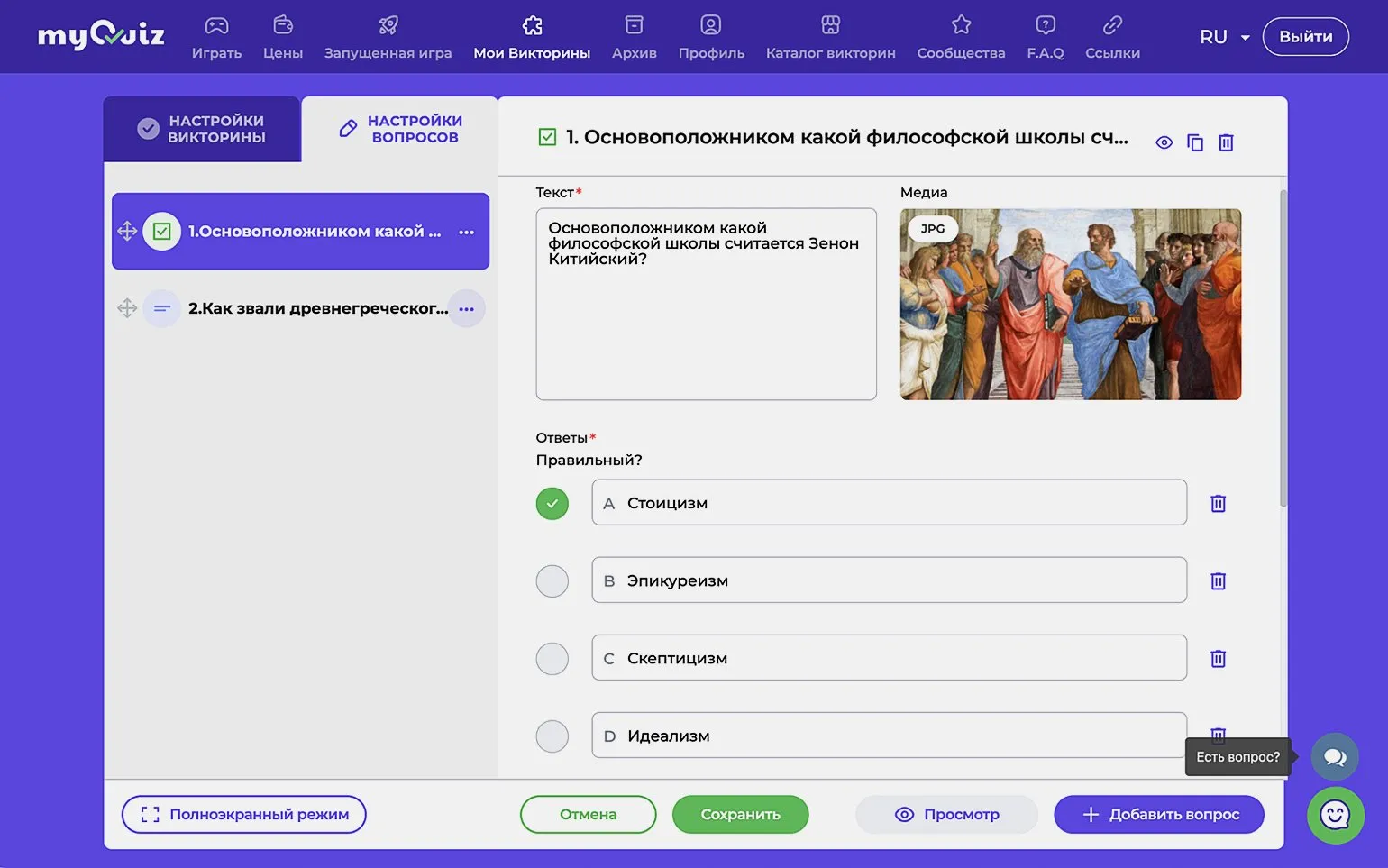Viewport: 1388px width, 868px height.
Task: Switch to Настройки викторины tab
Action: click(202, 129)
